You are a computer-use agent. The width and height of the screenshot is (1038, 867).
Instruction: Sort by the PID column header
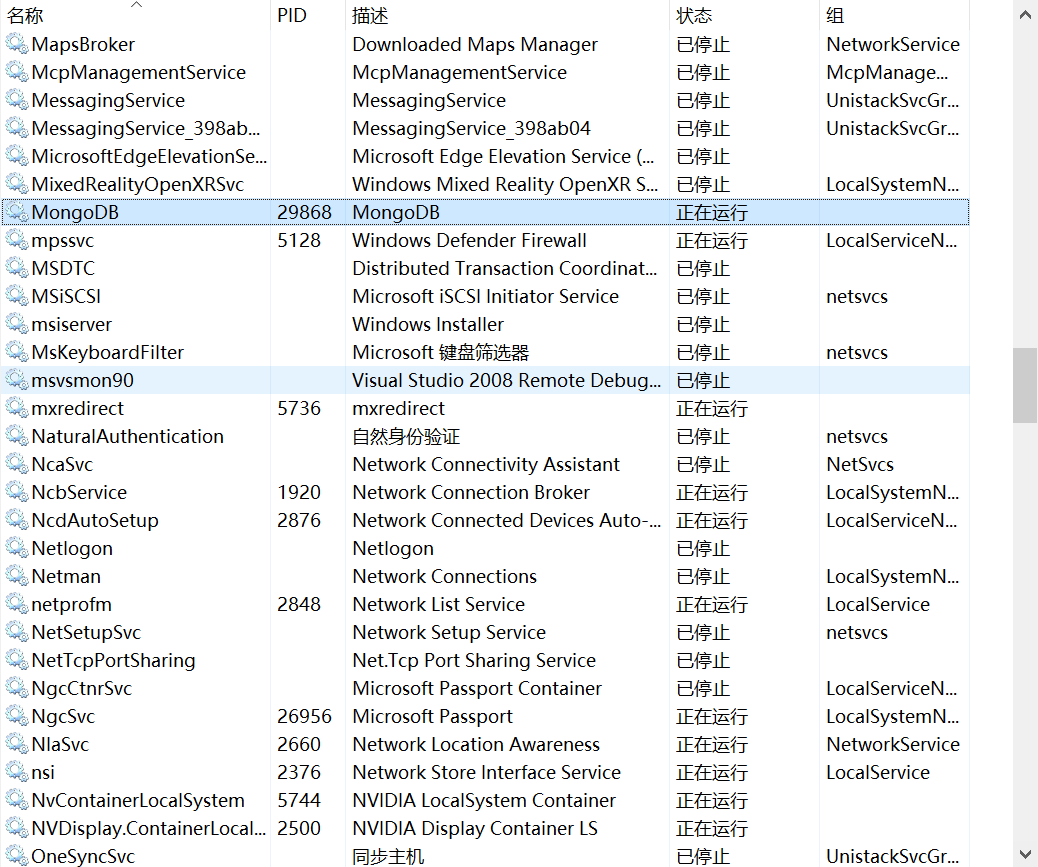pos(308,15)
